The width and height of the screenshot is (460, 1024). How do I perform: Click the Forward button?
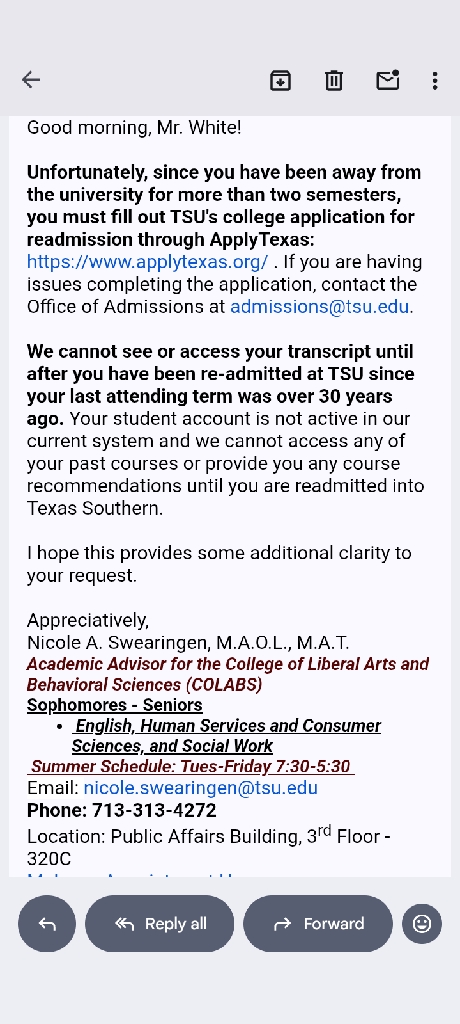pyautogui.click(x=318, y=923)
